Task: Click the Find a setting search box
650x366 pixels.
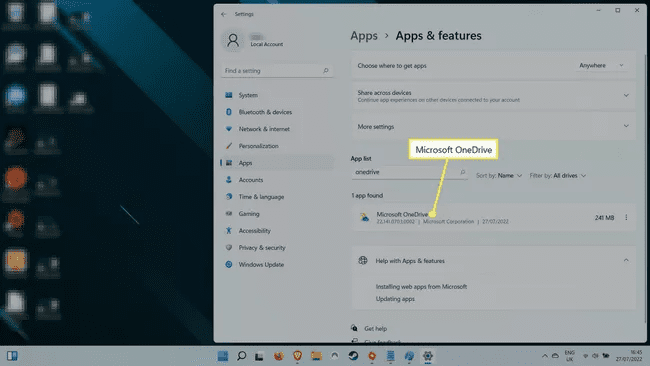Action: click(x=277, y=71)
